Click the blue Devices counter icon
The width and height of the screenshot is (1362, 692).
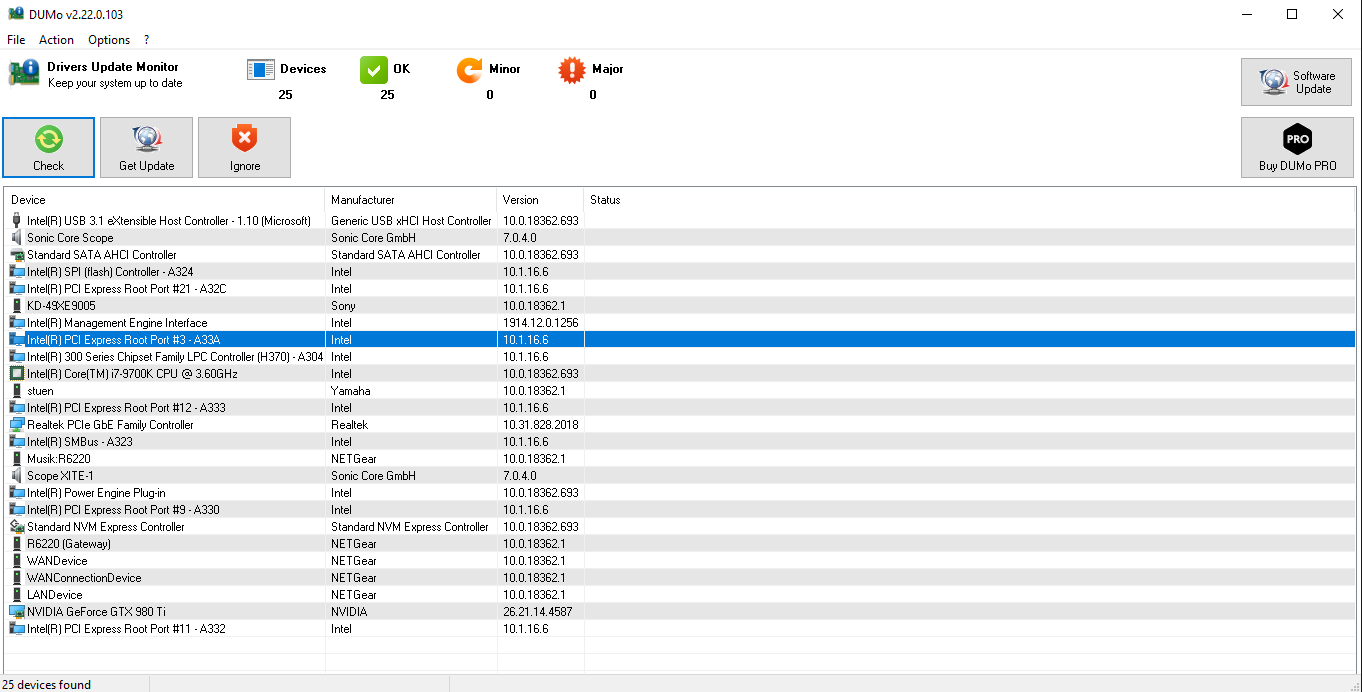(261, 70)
